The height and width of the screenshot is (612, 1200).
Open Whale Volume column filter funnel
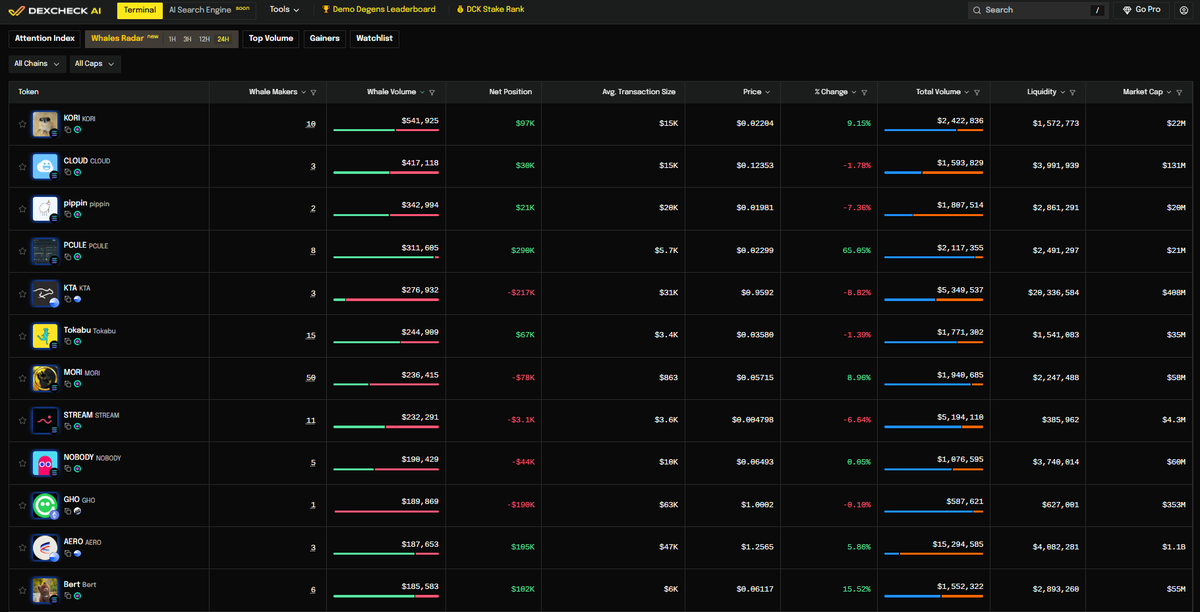432,92
